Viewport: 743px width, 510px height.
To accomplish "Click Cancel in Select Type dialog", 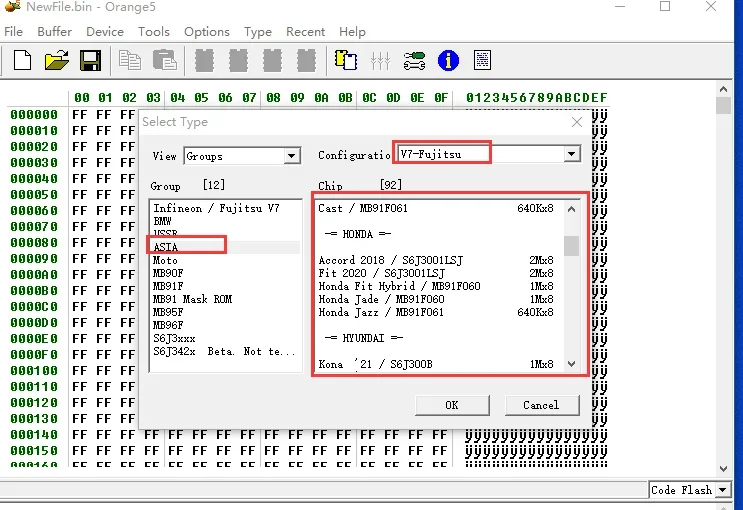I will pyautogui.click(x=542, y=405).
